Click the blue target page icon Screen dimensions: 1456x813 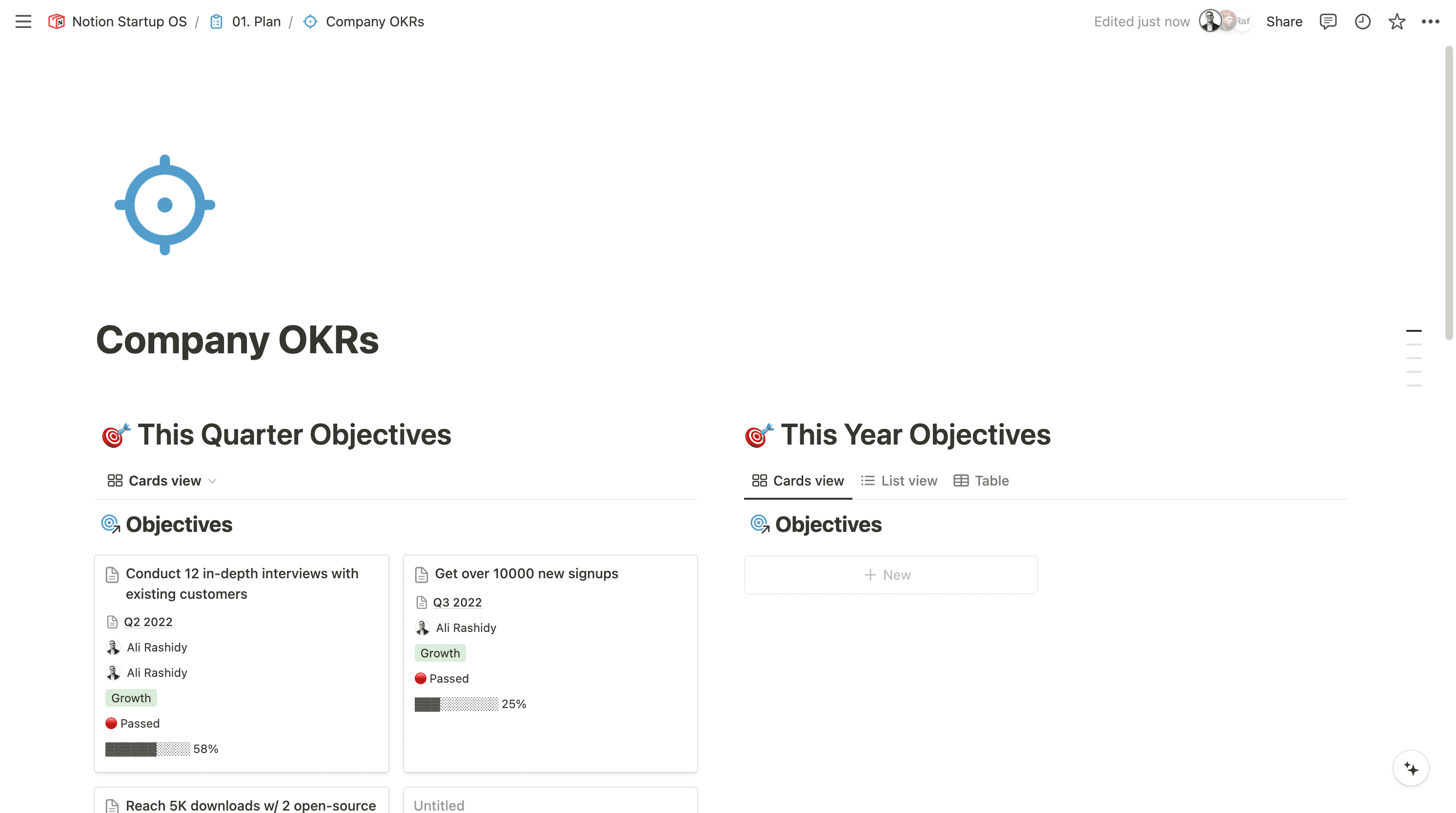point(164,205)
